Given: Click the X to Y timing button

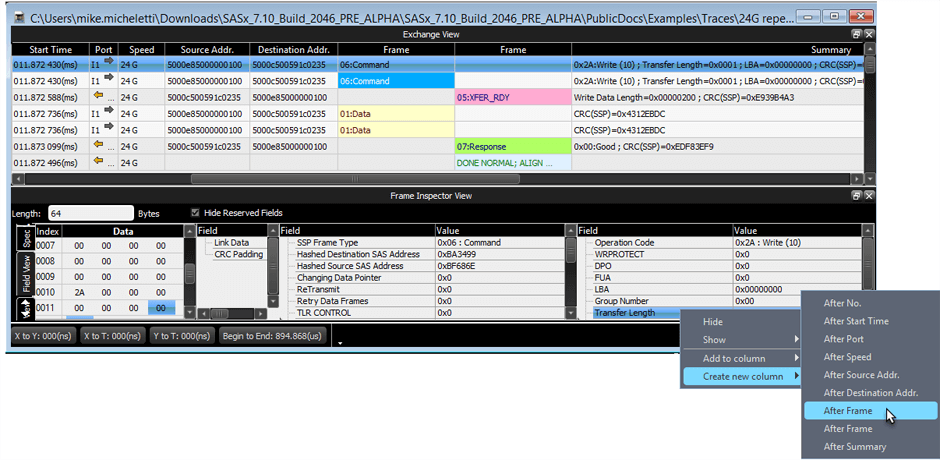Looking at the screenshot, I should (43, 336).
